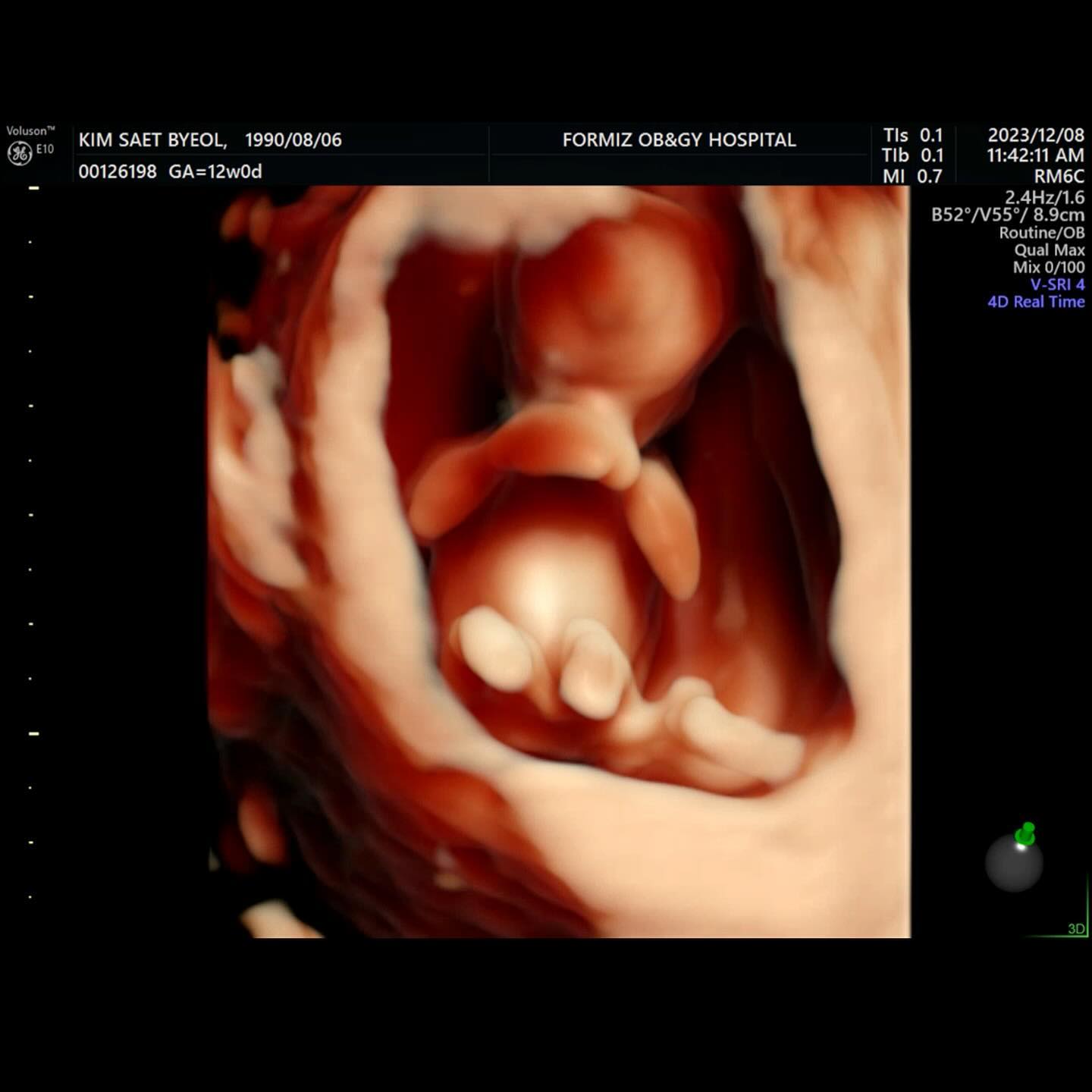
Task: Click the time 11:42:11 AM
Action: 1035,155
